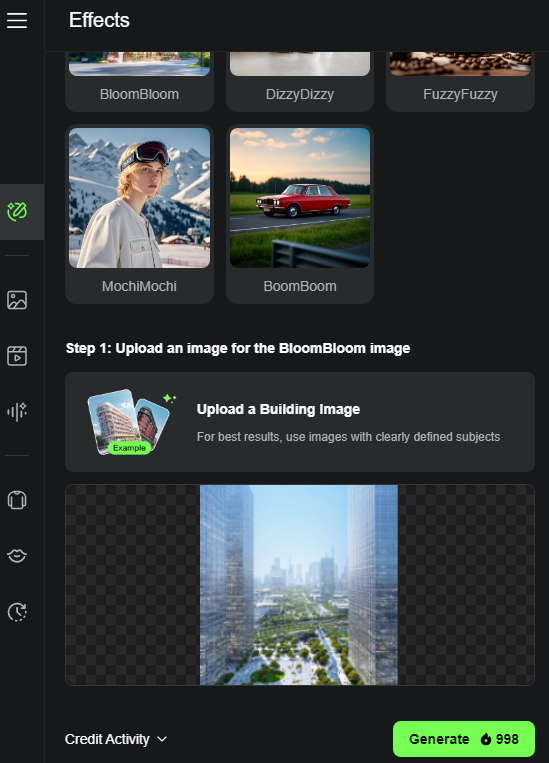Select the BloomBloom effect card

coord(139,81)
